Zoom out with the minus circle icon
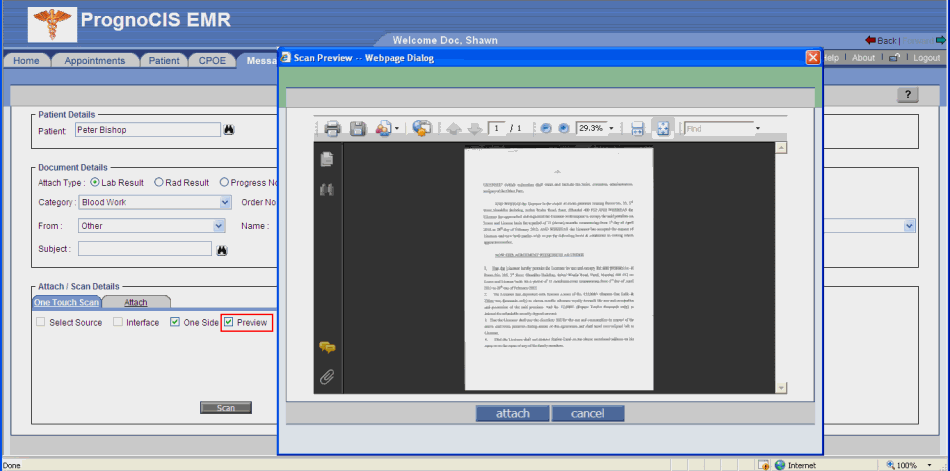Image resolution: width=950 pixels, height=471 pixels. (x=545, y=129)
